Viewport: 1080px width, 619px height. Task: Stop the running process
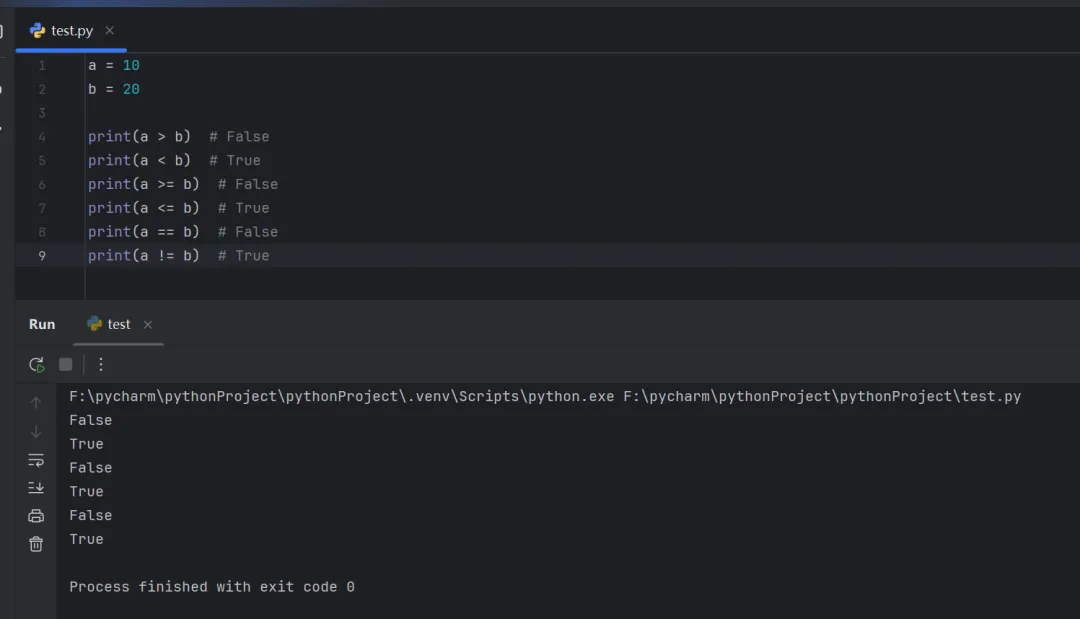[66, 365]
